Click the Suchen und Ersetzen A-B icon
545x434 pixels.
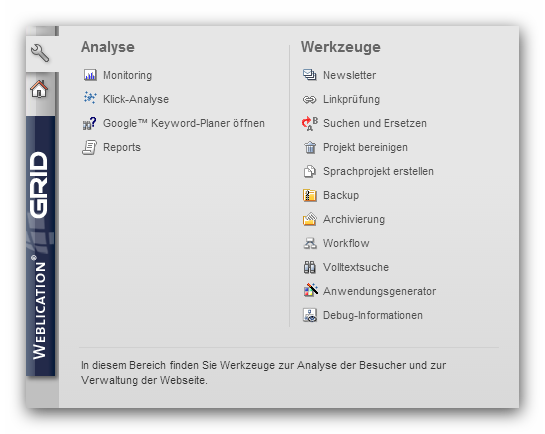310,123
